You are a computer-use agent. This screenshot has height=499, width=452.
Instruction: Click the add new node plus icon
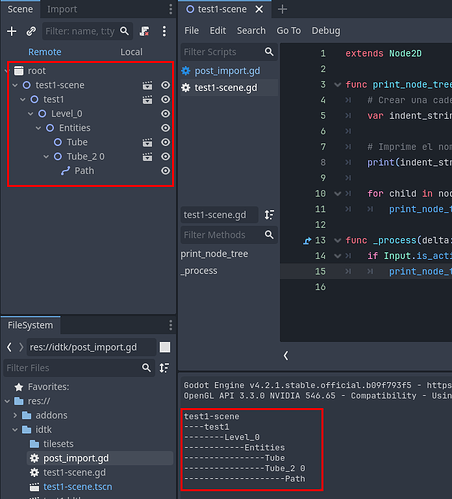[x=12, y=31]
